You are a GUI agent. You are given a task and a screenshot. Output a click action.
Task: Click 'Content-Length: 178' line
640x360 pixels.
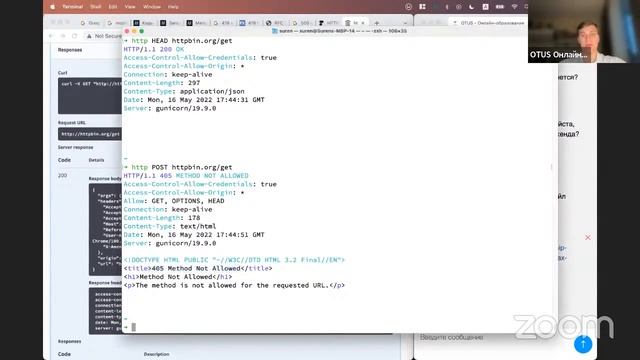coord(162,218)
